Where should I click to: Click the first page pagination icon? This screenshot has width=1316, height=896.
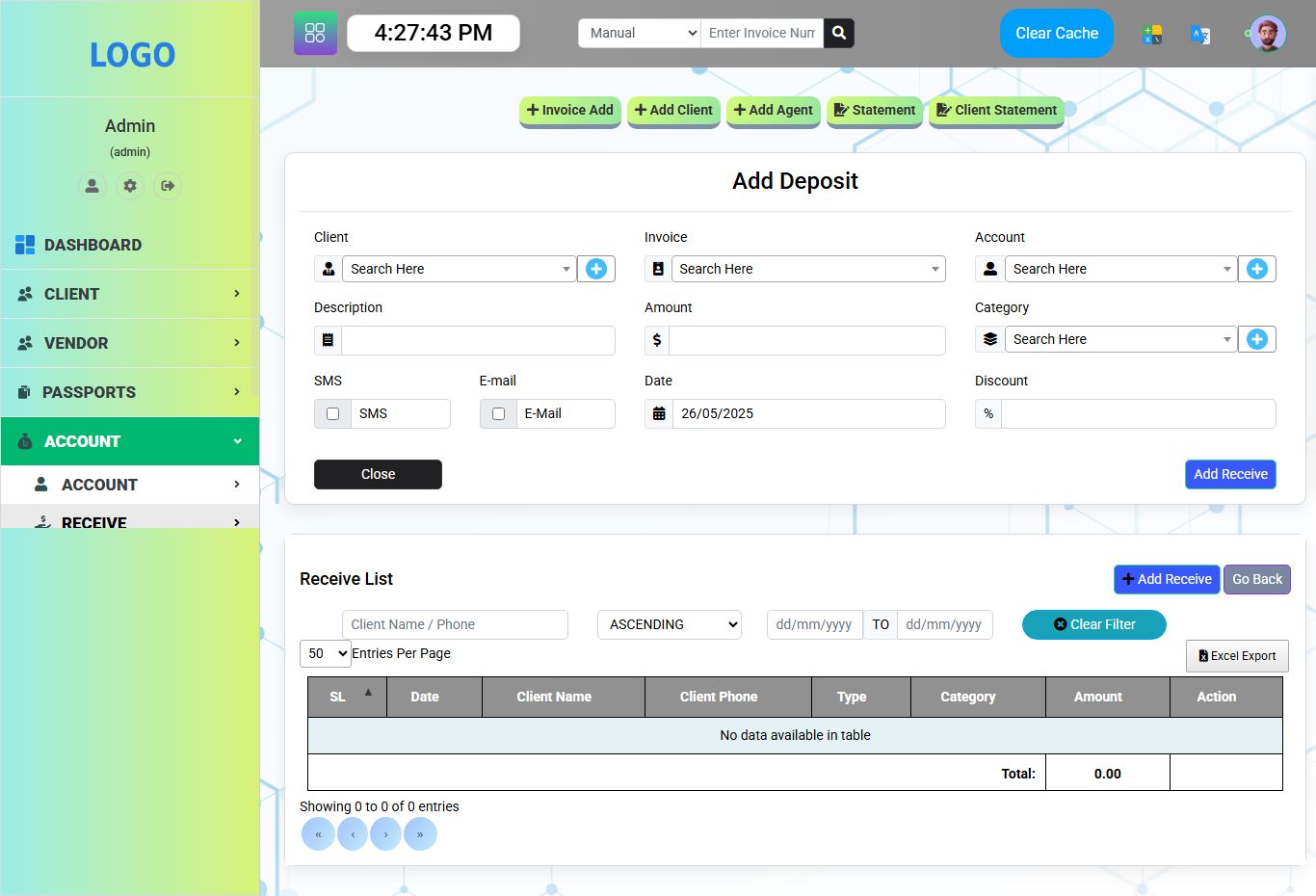tap(318, 834)
